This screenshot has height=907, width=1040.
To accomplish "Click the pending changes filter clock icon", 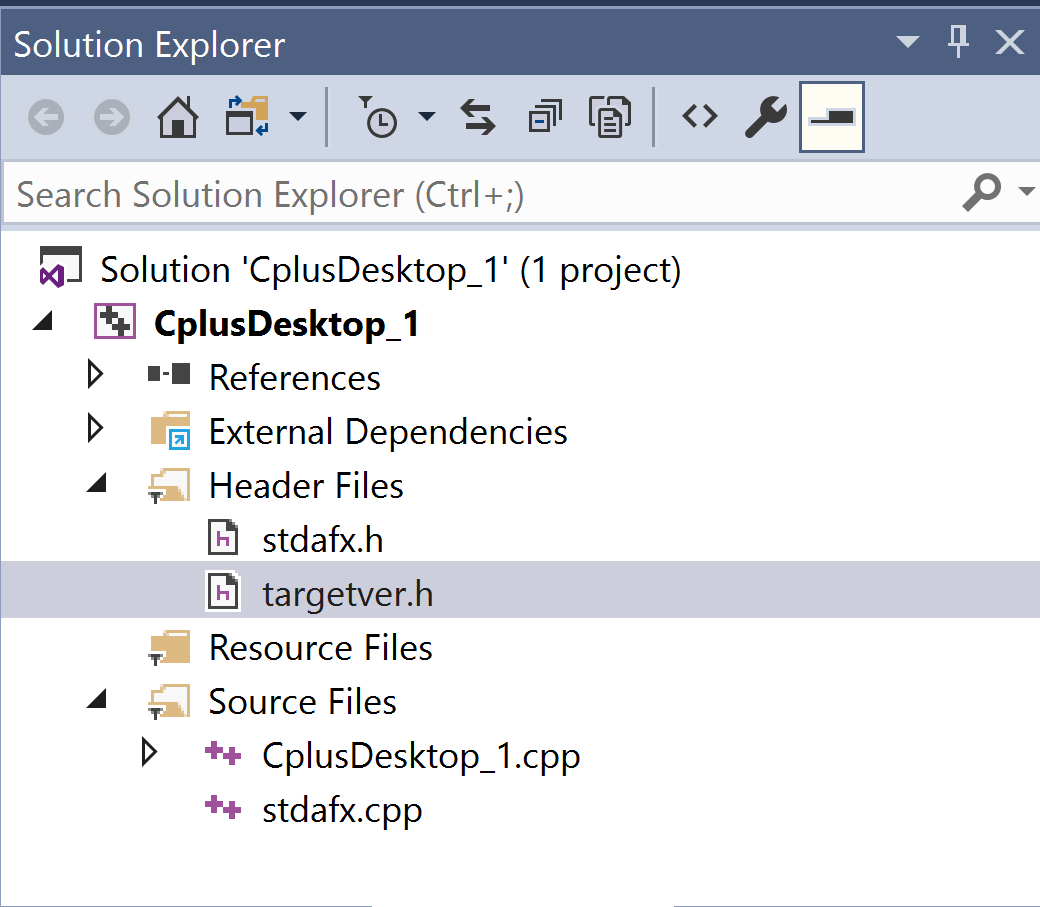I will point(380,117).
